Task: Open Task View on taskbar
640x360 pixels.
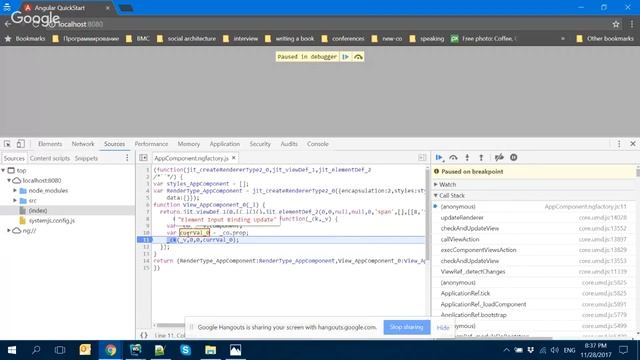Action: click(x=60, y=350)
